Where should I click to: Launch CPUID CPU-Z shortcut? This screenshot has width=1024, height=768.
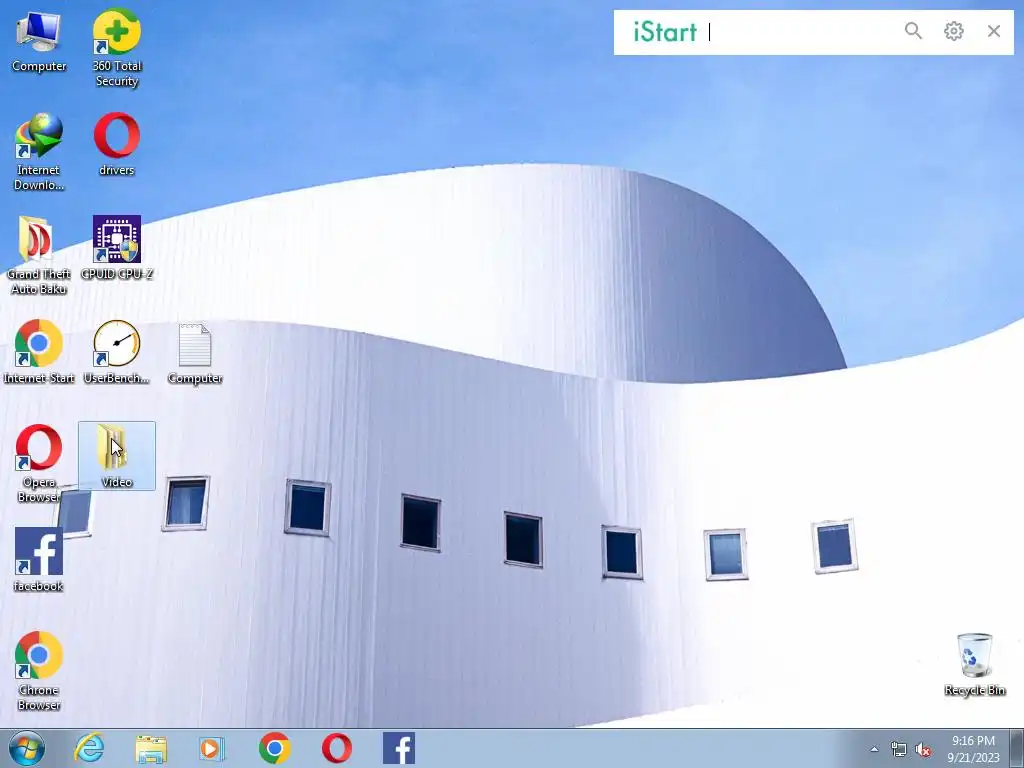[x=117, y=248]
